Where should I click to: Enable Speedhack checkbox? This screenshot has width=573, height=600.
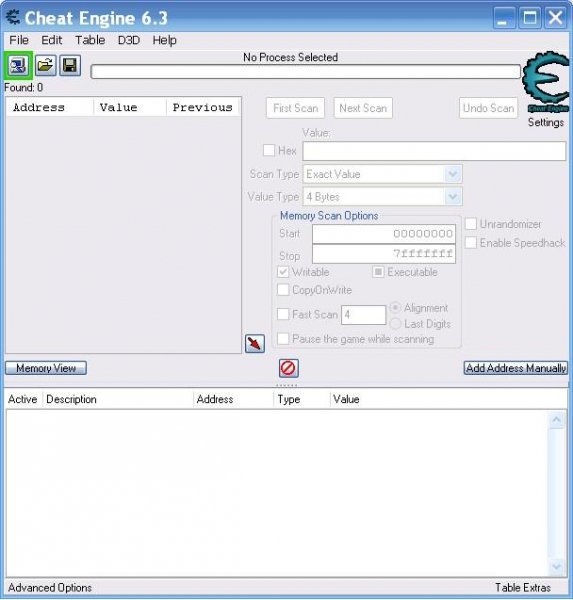click(471, 243)
